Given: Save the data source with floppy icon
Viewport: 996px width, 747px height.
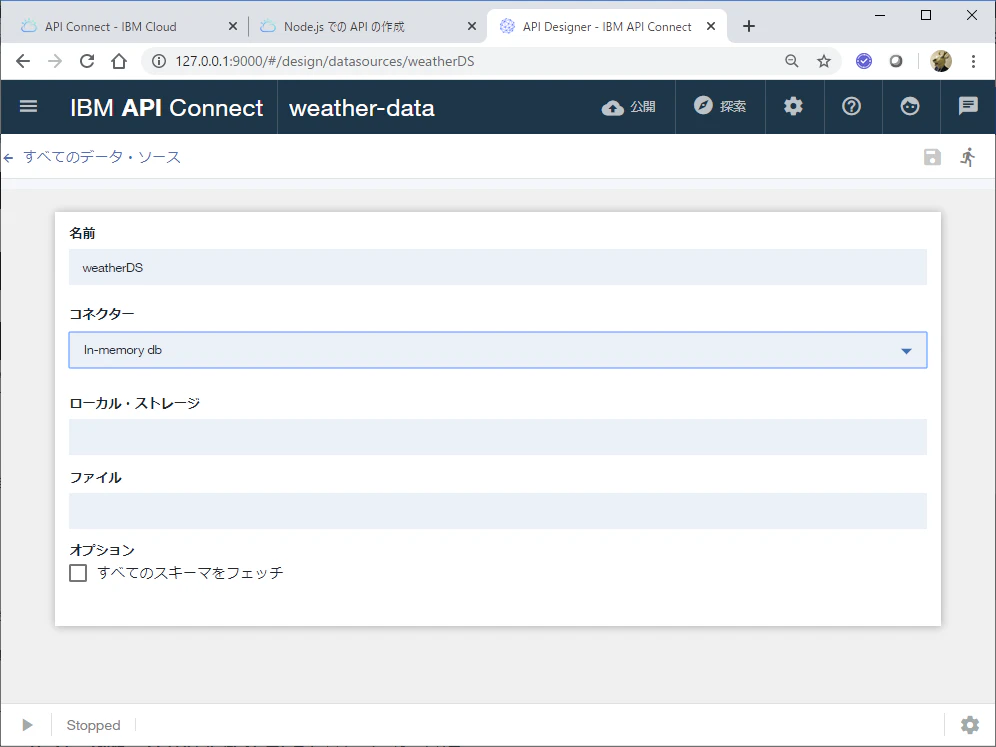Looking at the screenshot, I should point(932,157).
